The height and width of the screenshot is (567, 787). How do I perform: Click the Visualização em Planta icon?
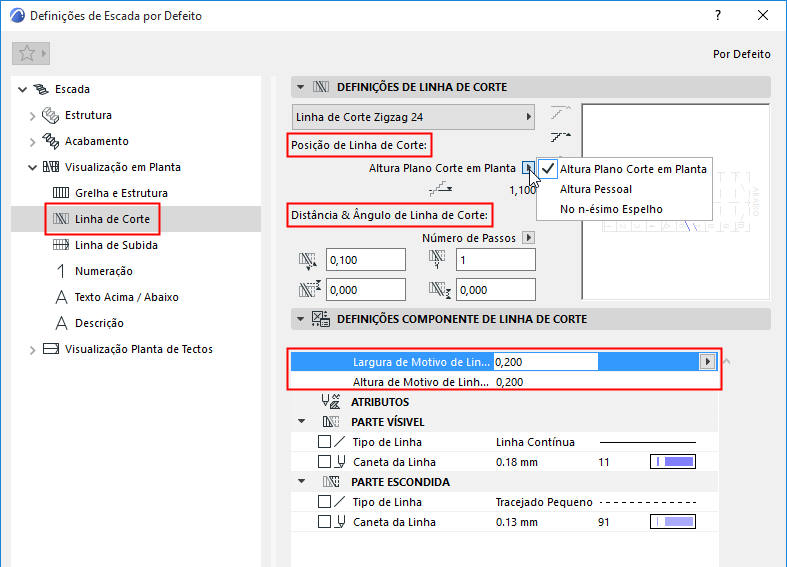click(x=51, y=167)
